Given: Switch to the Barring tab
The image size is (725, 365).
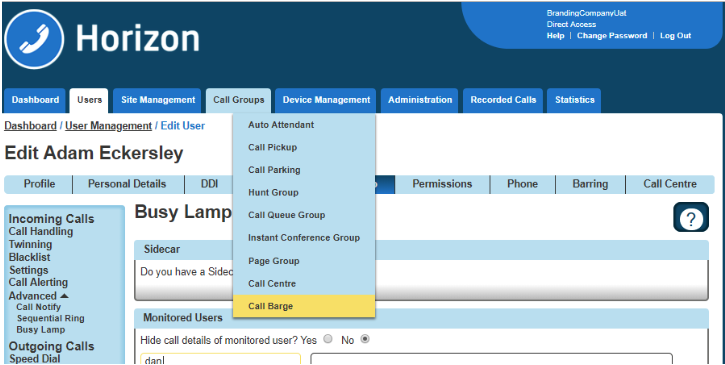Looking at the screenshot, I should 590,184.
